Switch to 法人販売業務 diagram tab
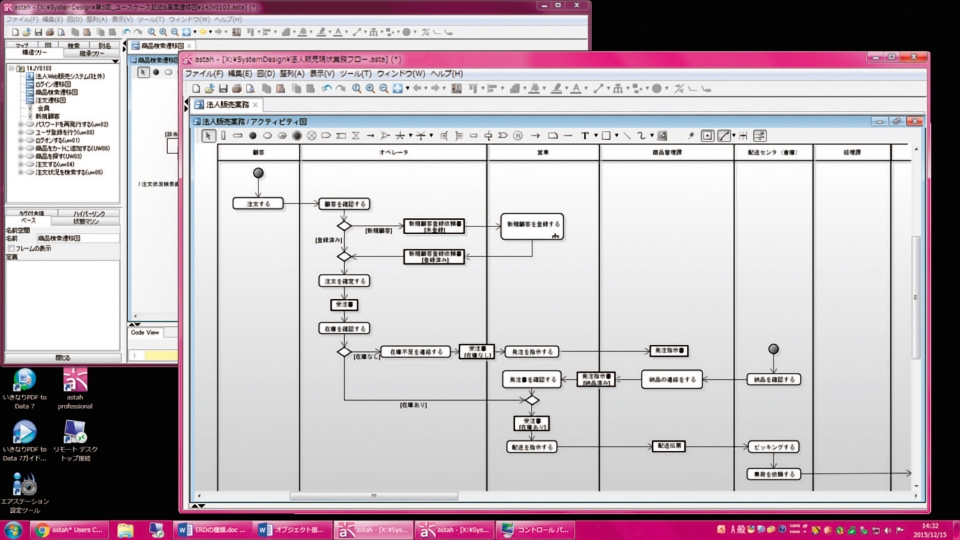960x540 pixels. click(x=227, y=105)
